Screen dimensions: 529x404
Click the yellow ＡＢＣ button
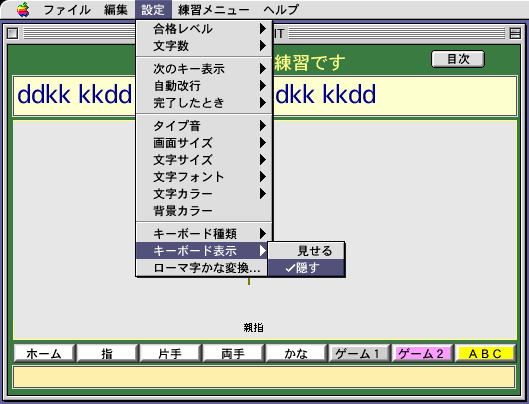[485, 353]
